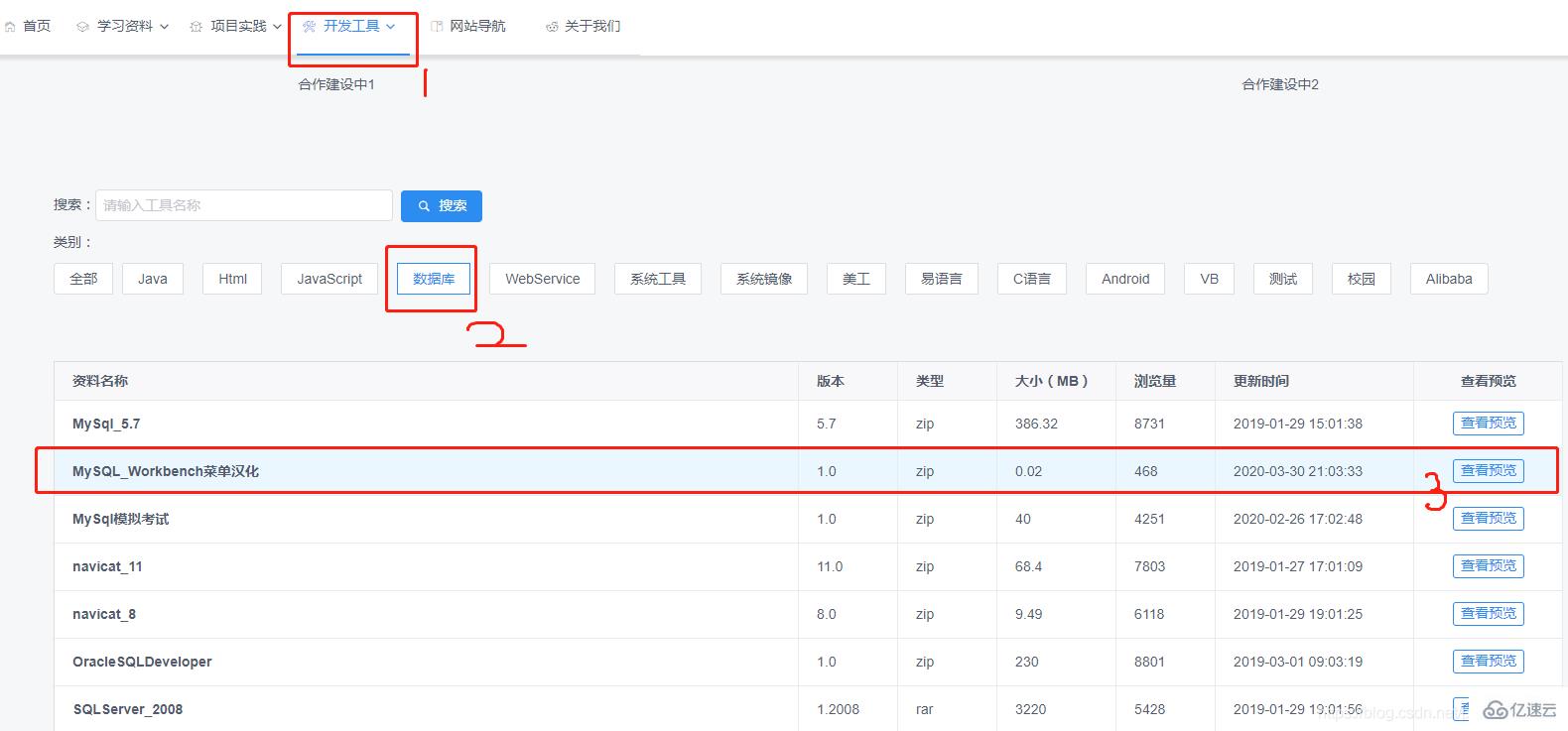Click the 2020-03-30 21:03:33 update time
This screenshot has width=1568, height=731.
(1298, 471)
